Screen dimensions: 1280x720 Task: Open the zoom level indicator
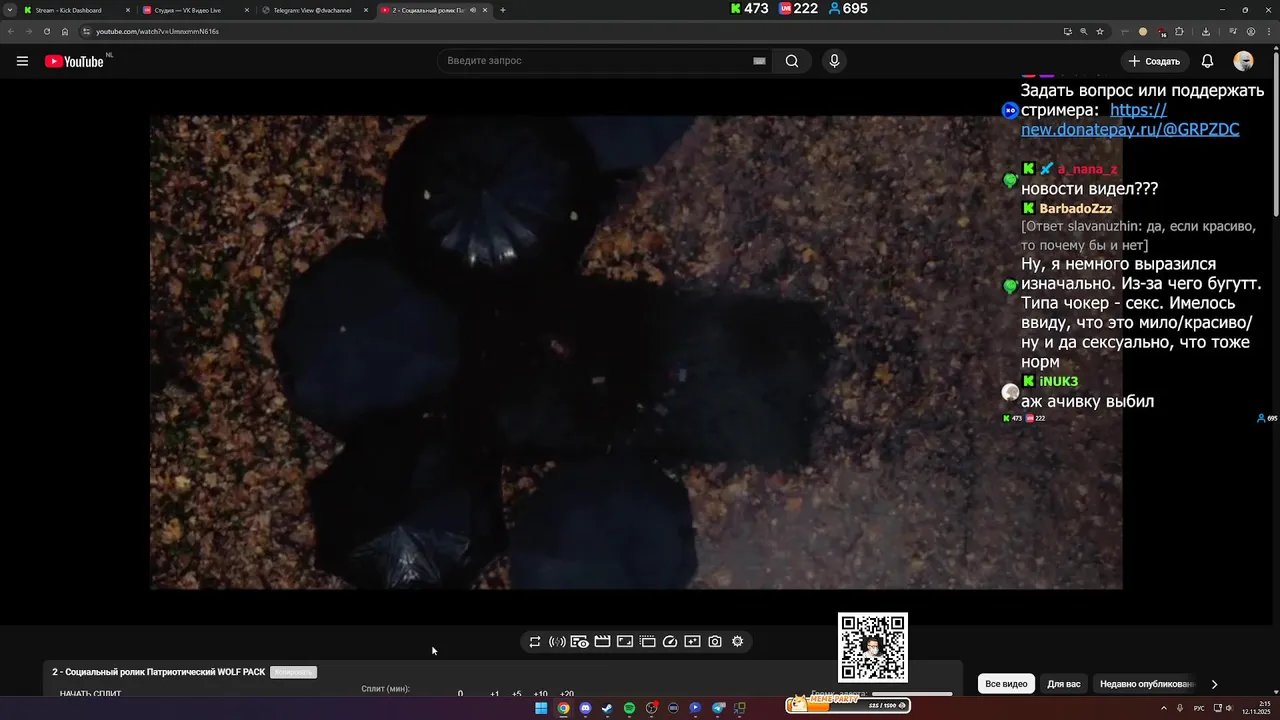pyautogui.click(x=1083, y=31)
